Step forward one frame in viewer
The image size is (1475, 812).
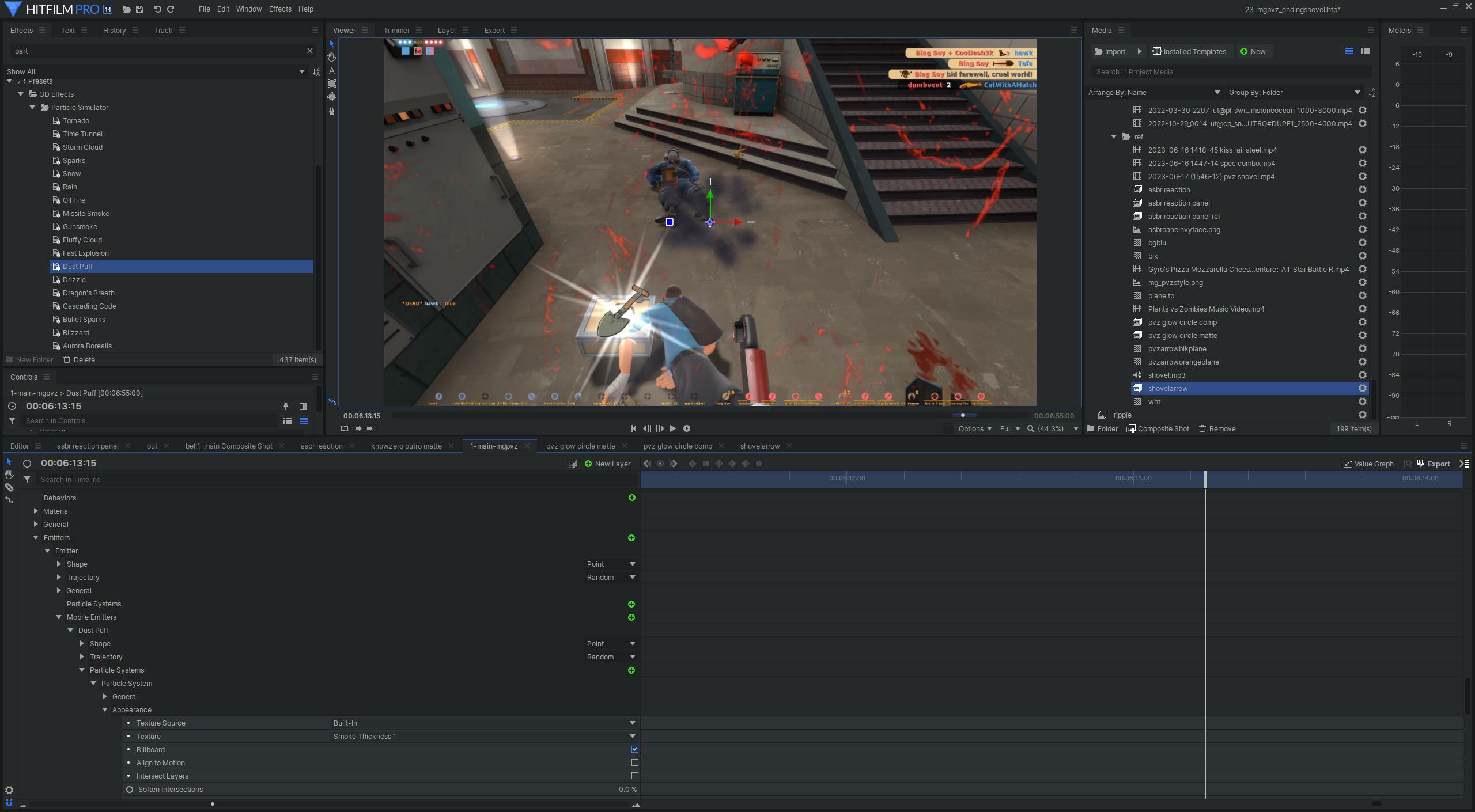tap(660, 428)
